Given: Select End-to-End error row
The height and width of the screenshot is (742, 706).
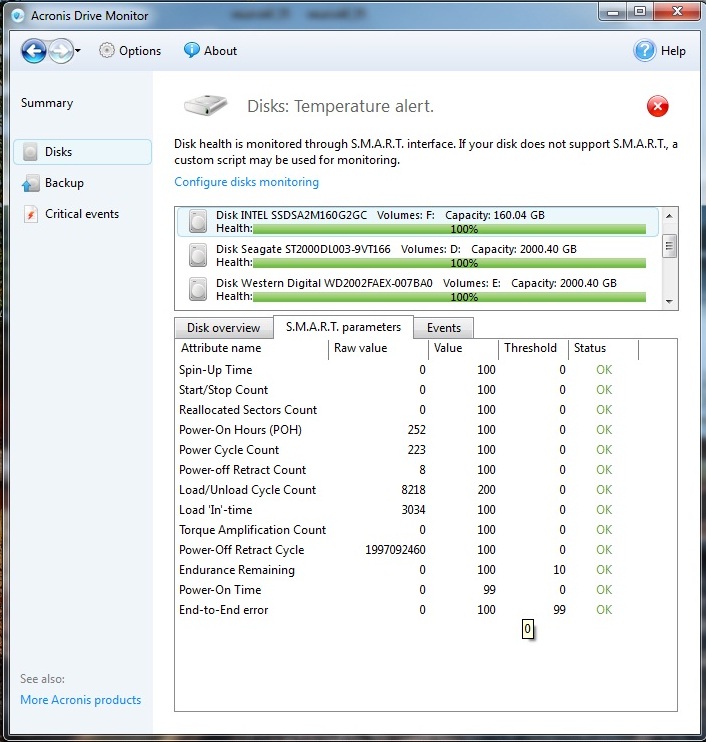Looking at the screenshot, I should (x=408, y=610).
